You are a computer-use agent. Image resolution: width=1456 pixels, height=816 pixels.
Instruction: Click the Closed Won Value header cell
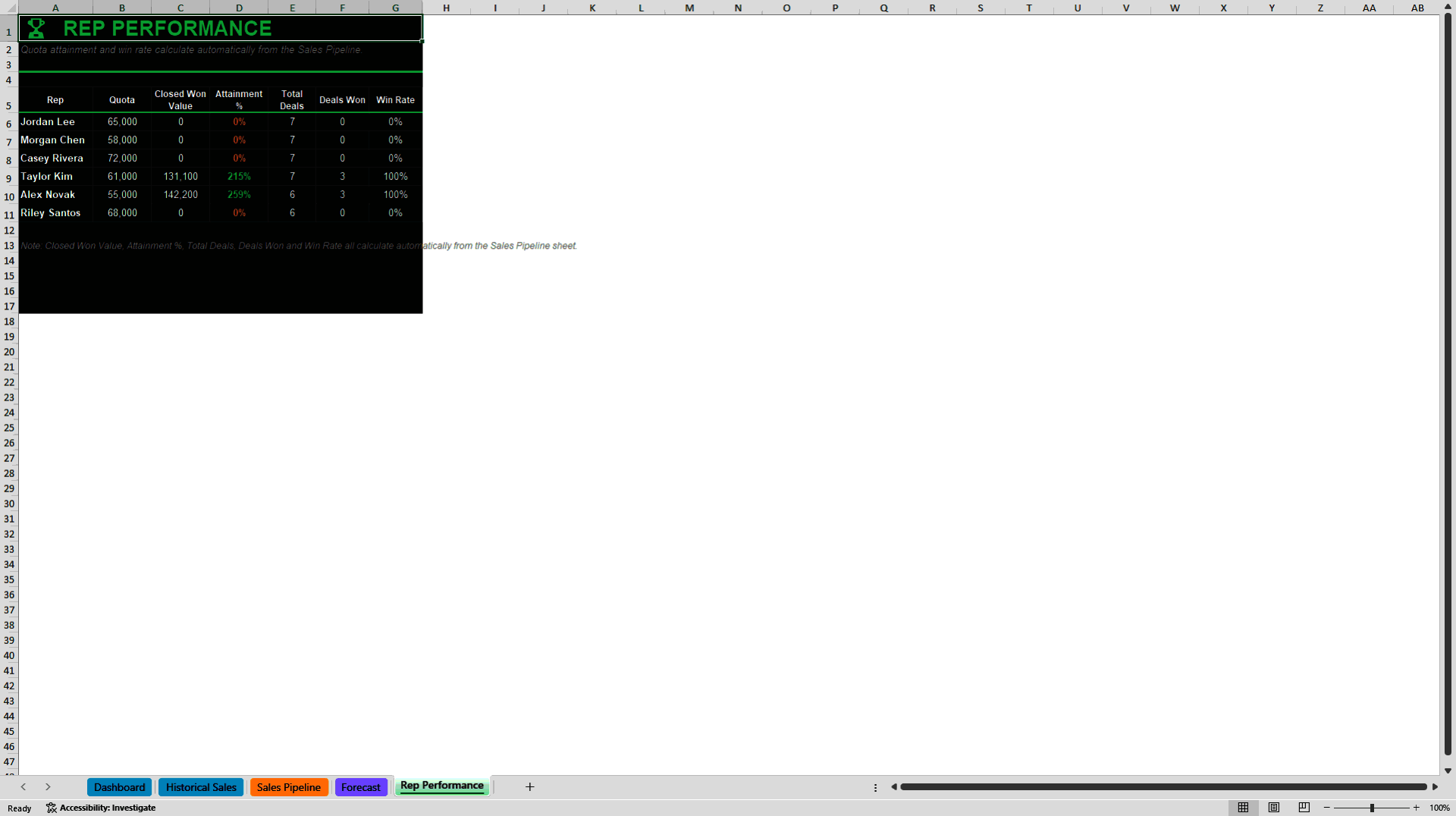180,99
